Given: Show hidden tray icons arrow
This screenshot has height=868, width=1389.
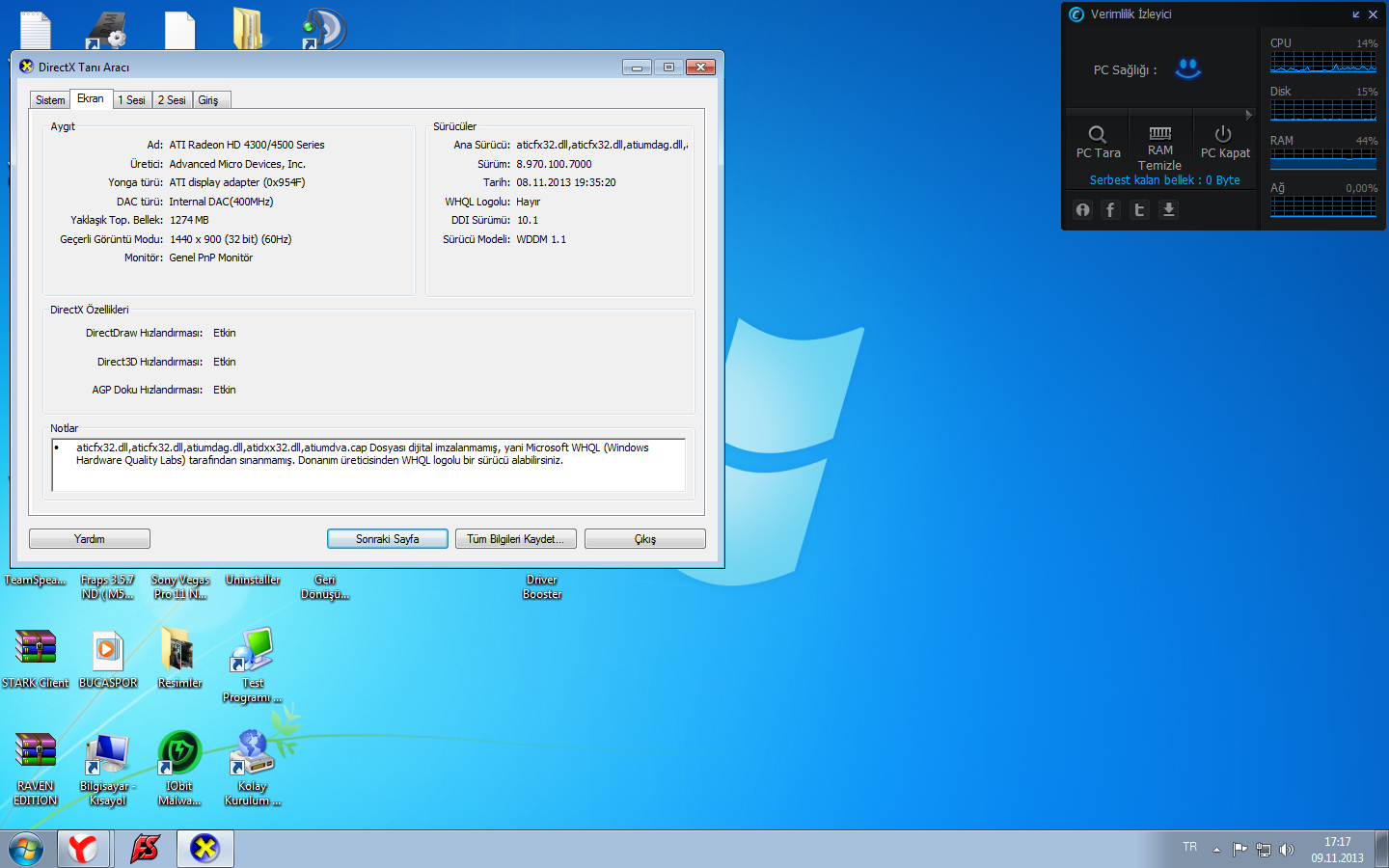Looking at the screenshot, I should tap(1216, 850).
